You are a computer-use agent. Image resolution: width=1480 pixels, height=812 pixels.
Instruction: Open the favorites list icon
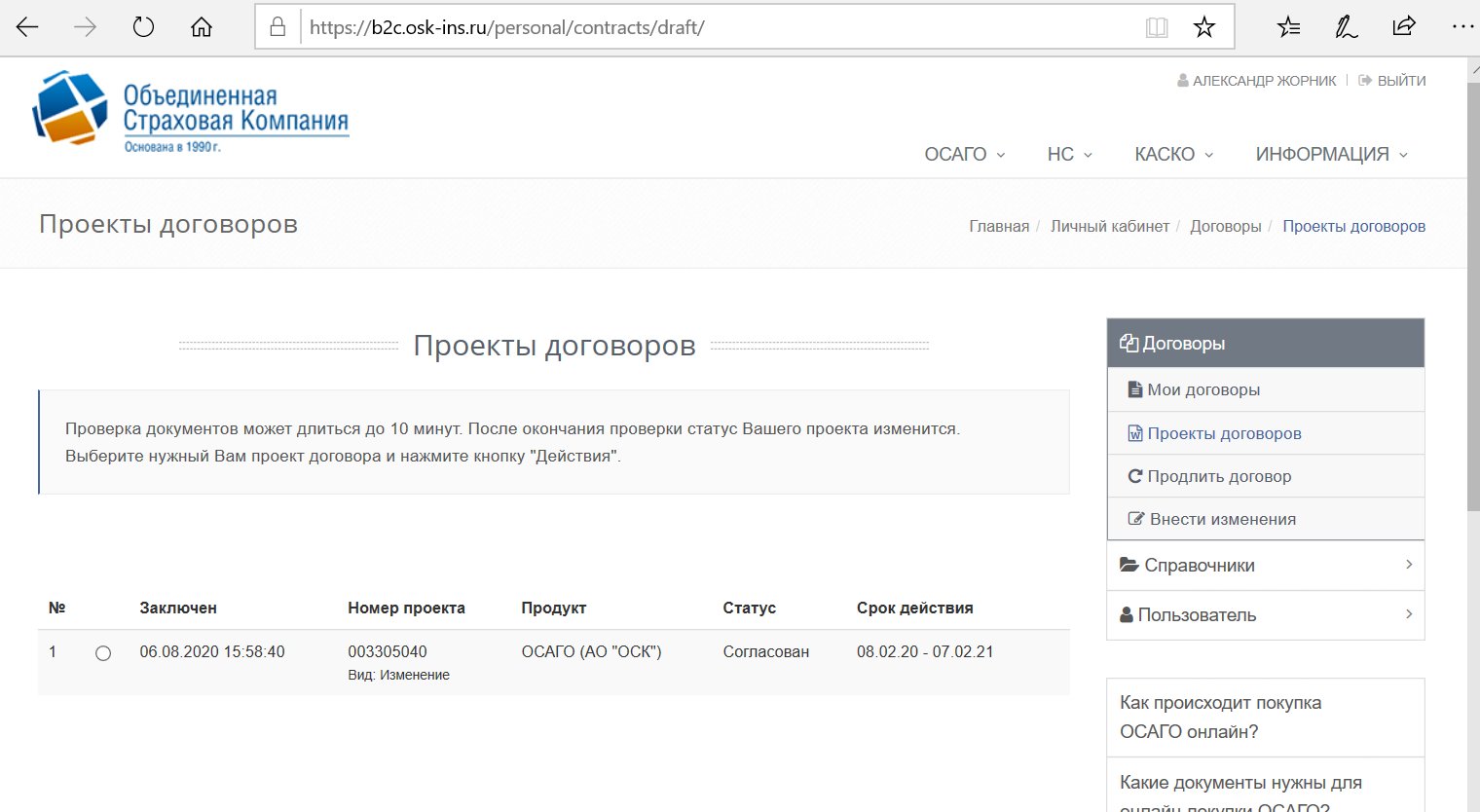1288,27
